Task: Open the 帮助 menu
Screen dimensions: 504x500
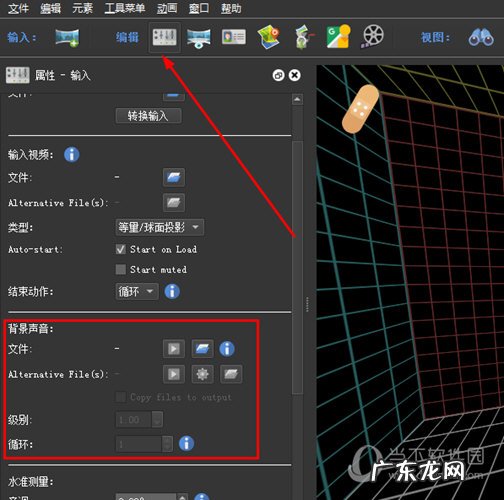Action: point(231,8)
